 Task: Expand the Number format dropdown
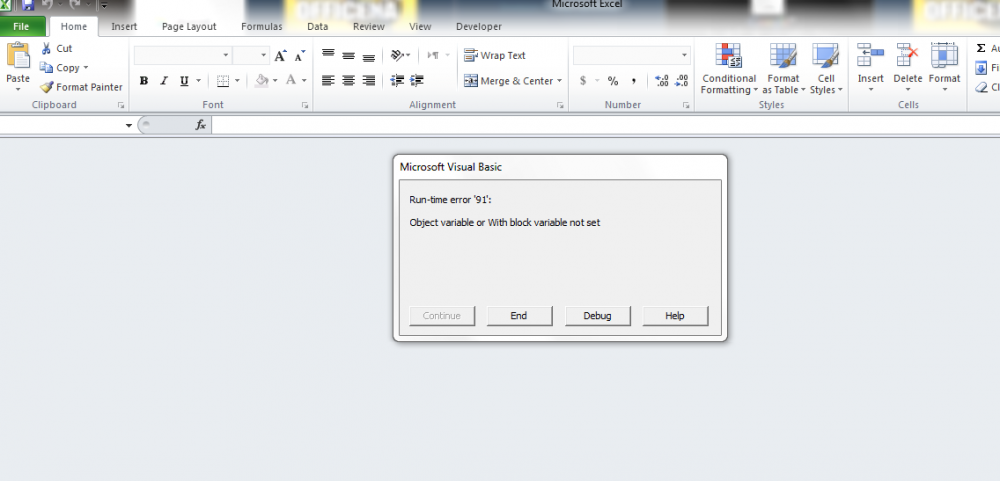click(x=684, y=56)
